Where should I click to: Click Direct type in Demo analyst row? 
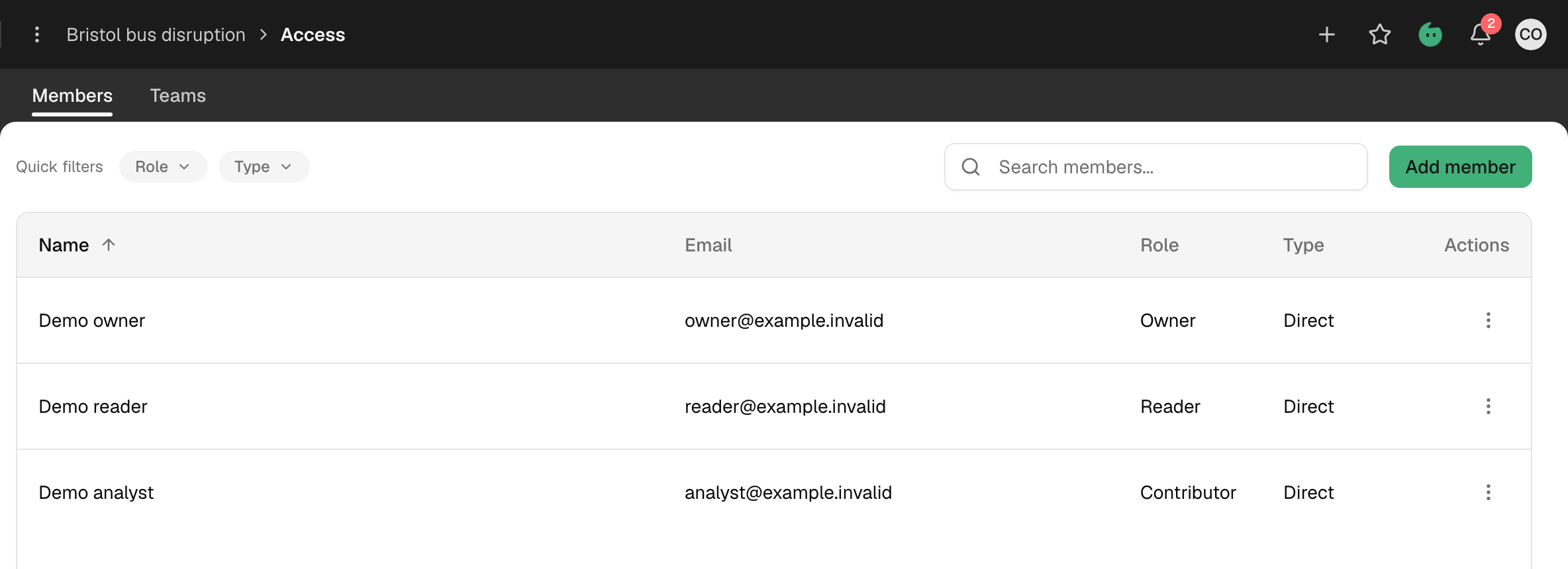click(1308, 492)
